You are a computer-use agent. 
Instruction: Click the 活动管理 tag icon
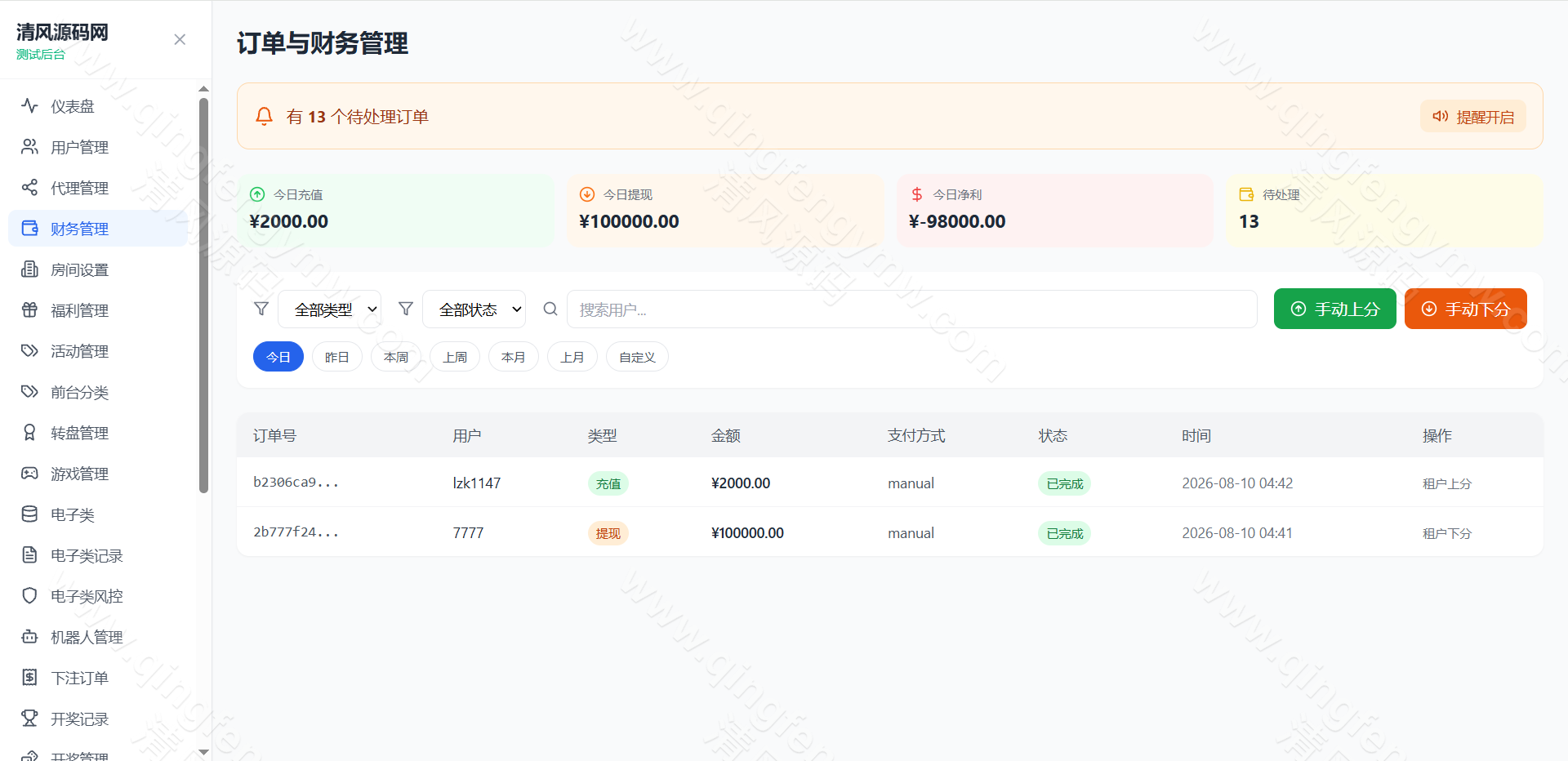tap(29, 350)
